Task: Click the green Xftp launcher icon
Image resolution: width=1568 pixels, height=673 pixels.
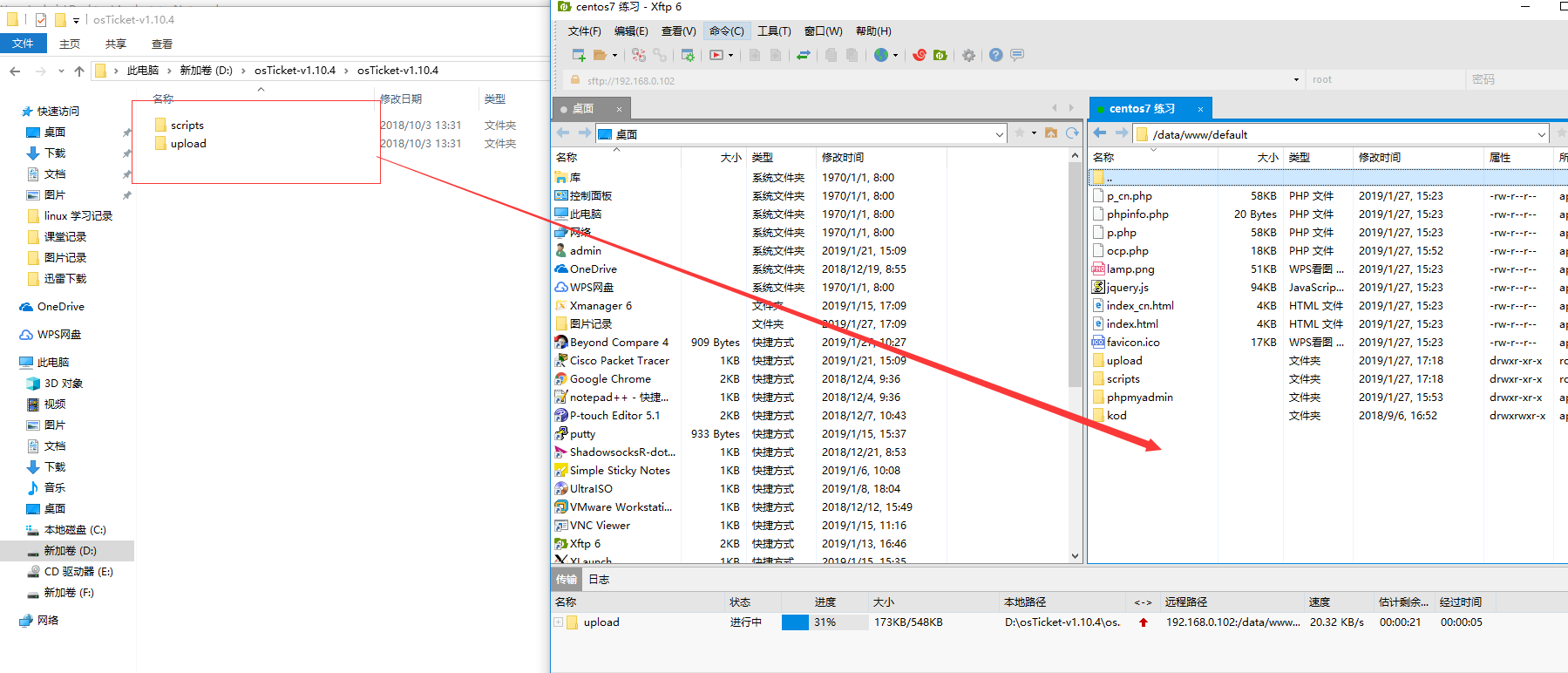Action: [x=940, y=55]
